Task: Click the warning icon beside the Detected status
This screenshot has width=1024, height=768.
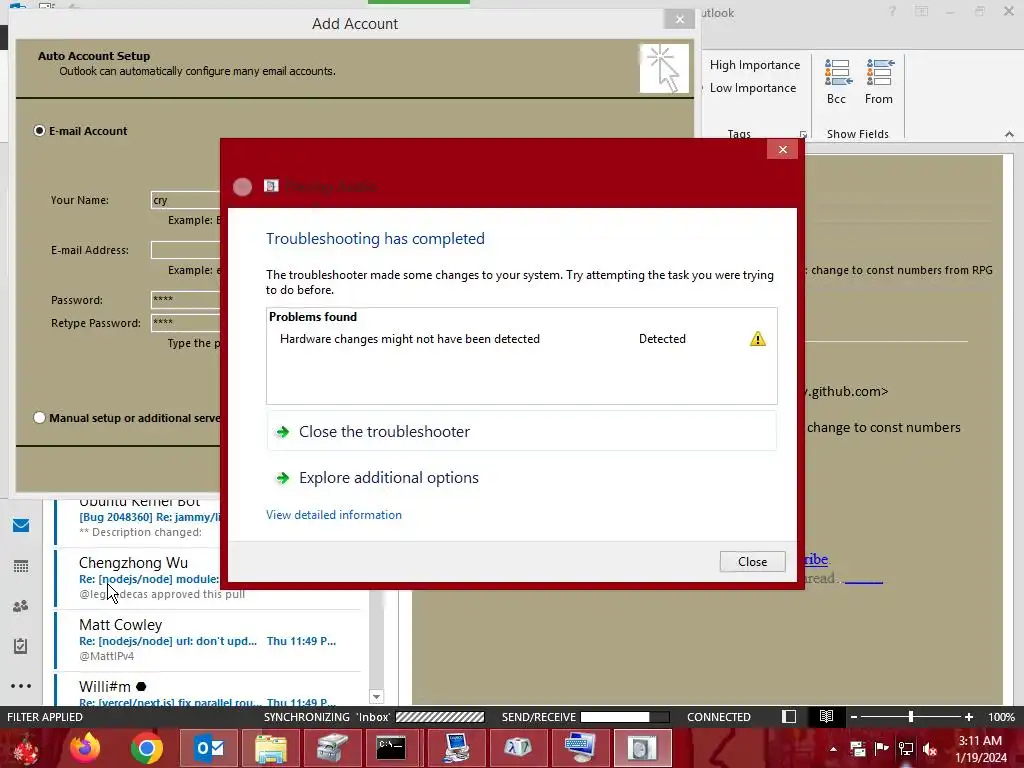Action: tap(758, 339)
